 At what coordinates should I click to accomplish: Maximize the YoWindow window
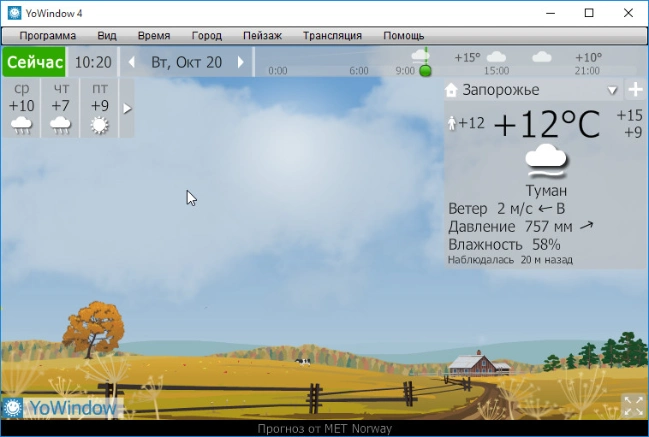point(589,13)
